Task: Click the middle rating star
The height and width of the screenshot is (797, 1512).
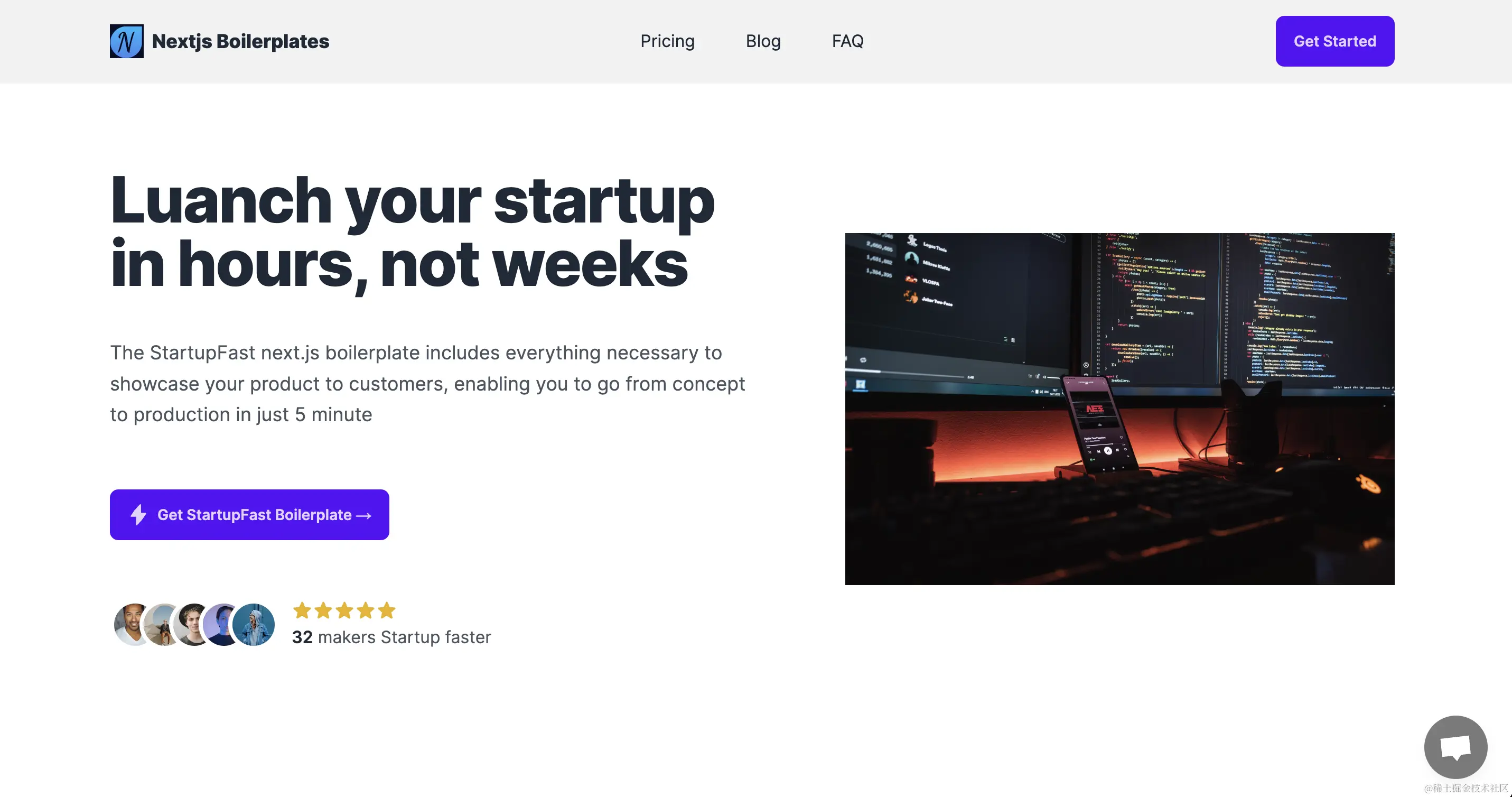Action: [344, 611]
